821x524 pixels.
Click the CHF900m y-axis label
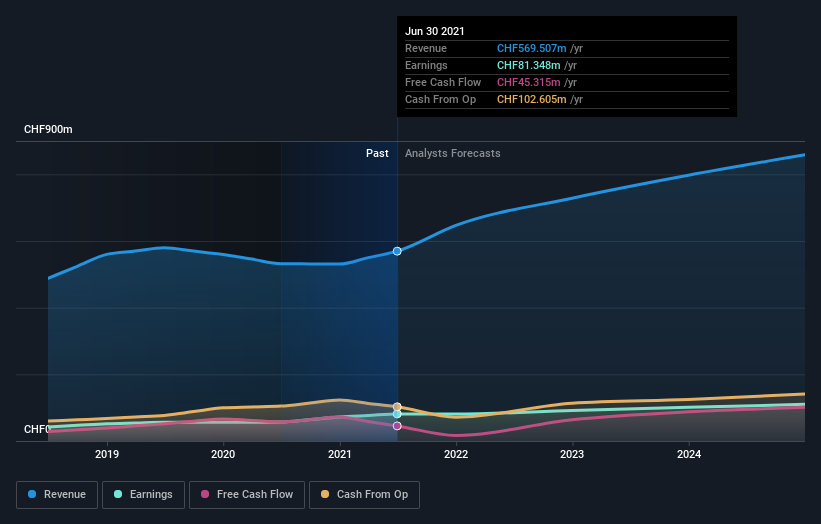pos(48,129)
